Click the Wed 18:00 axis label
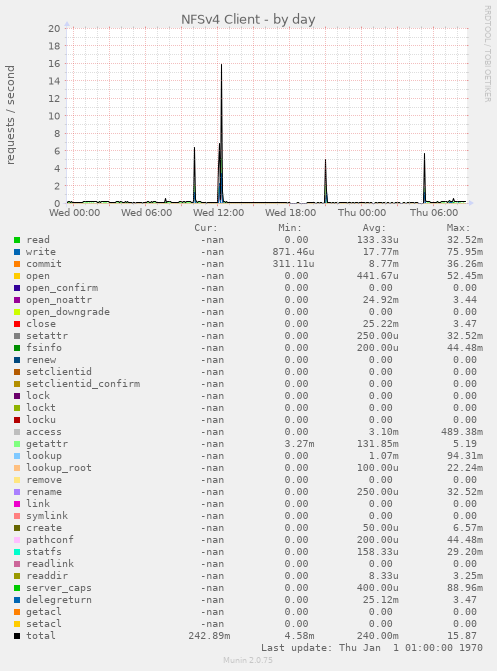 coord(290,213)
